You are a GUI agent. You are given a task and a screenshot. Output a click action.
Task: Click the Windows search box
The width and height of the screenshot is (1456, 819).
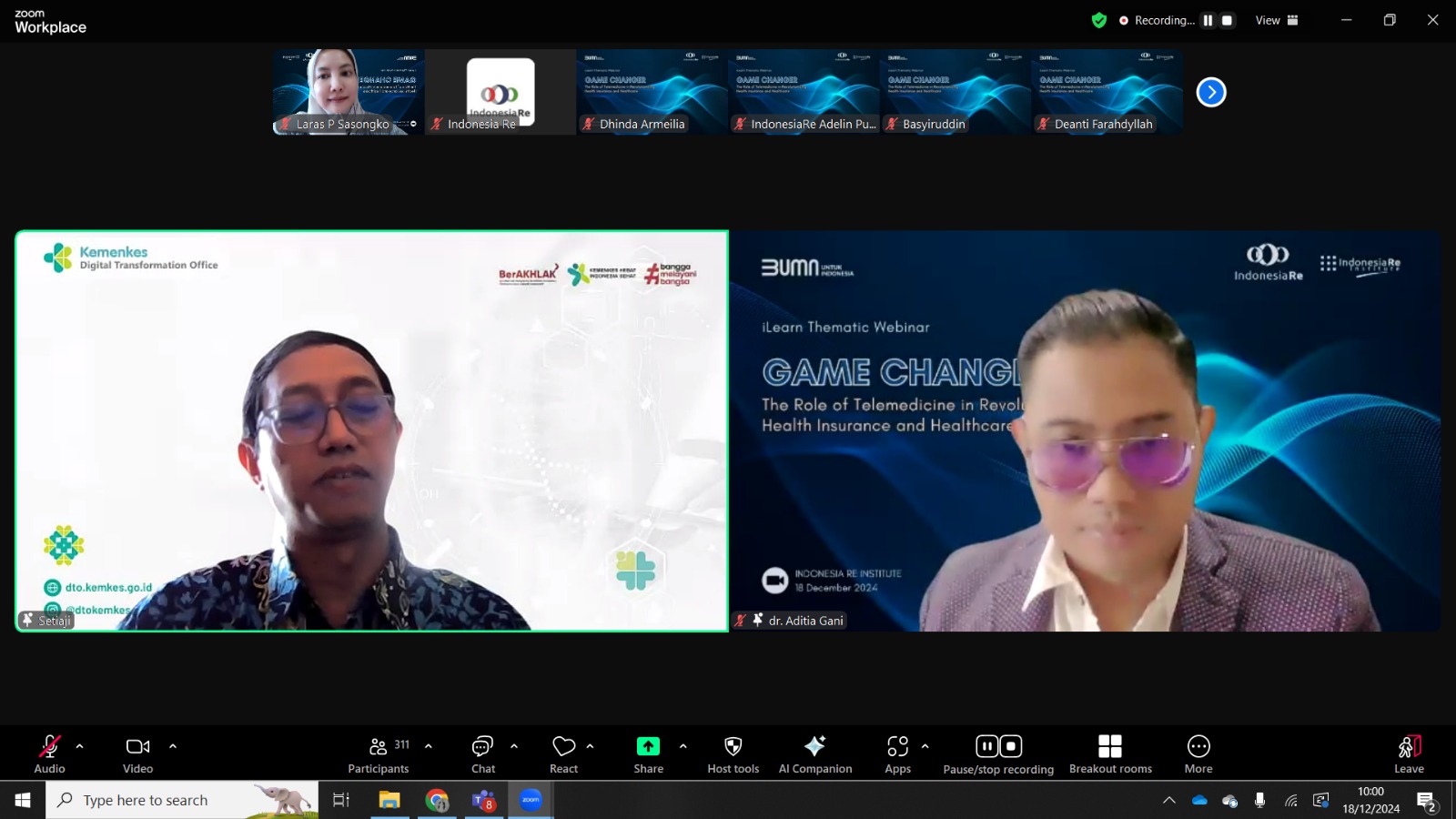182,800
